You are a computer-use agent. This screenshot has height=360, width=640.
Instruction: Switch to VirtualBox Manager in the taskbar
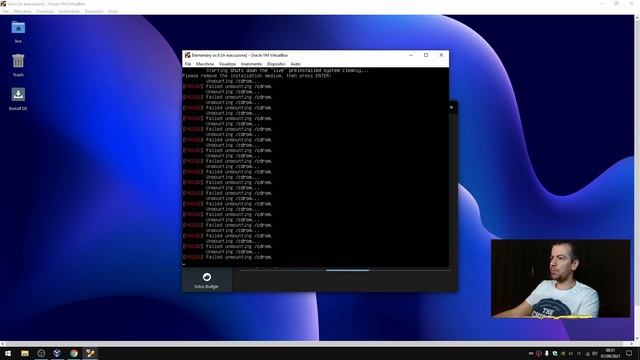(57, 353)
